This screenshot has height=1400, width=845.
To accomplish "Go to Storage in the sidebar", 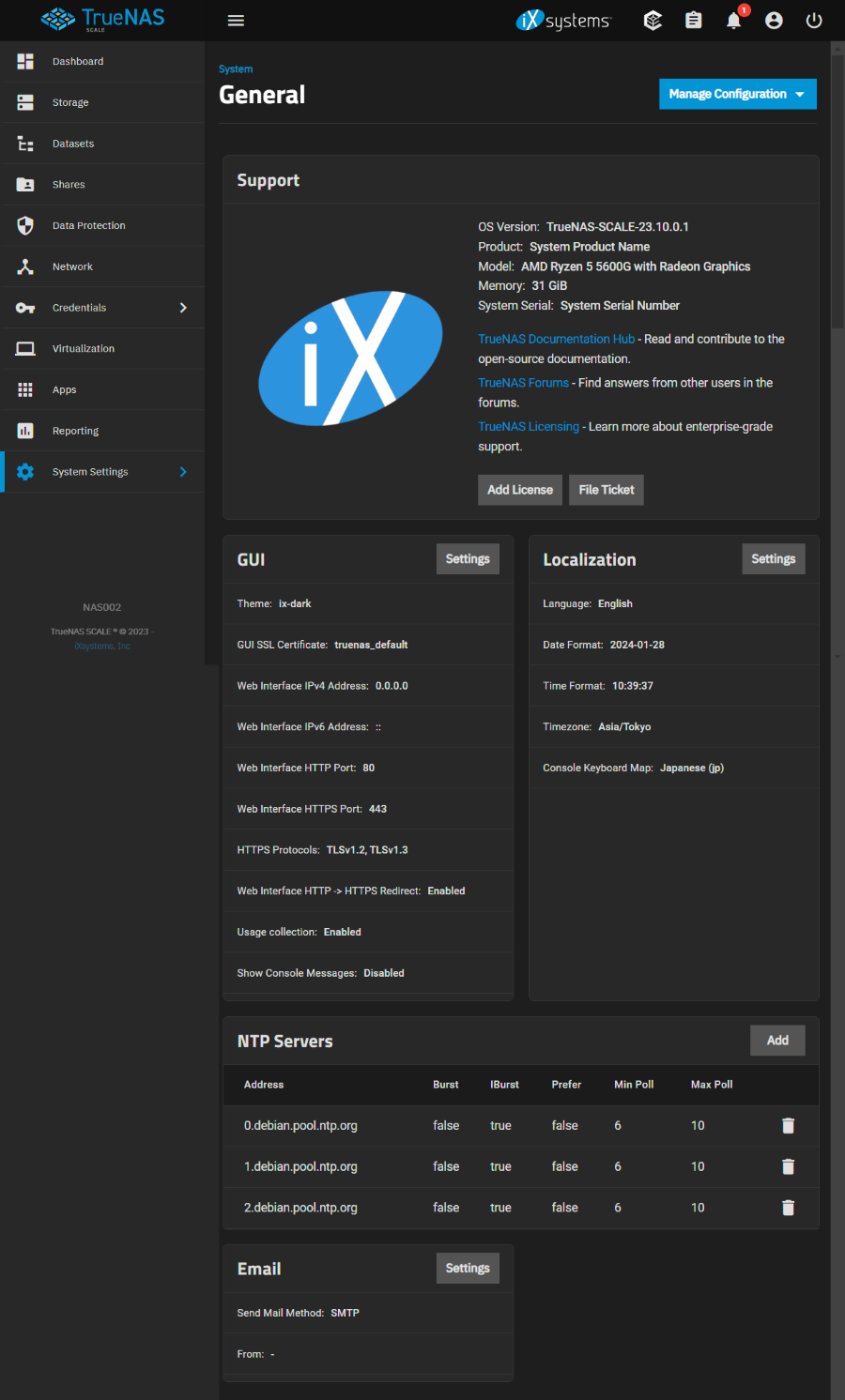I will click(x=70, y=102).
